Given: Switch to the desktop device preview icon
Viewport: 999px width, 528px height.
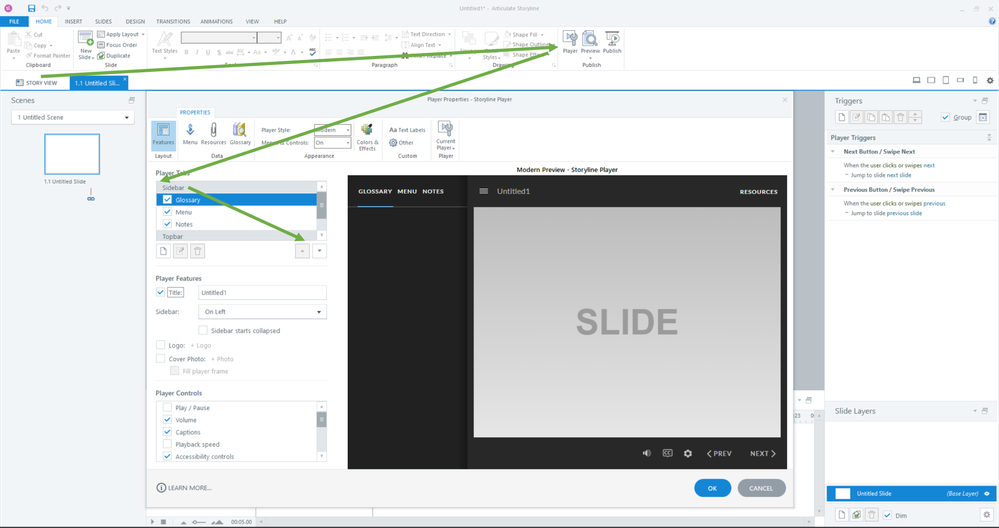Looking at the screenshot, I should pyautogui.click(x=916, y=80).
